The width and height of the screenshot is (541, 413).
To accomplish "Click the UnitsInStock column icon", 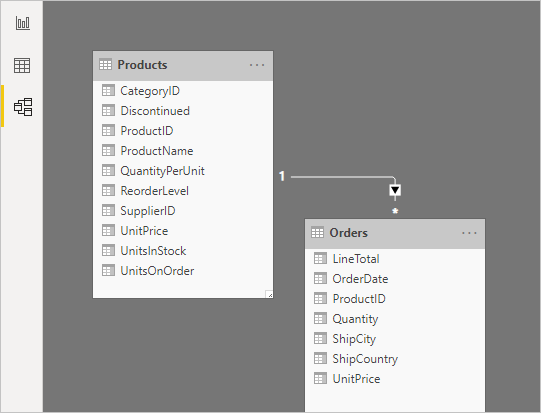I will [108, 250].
